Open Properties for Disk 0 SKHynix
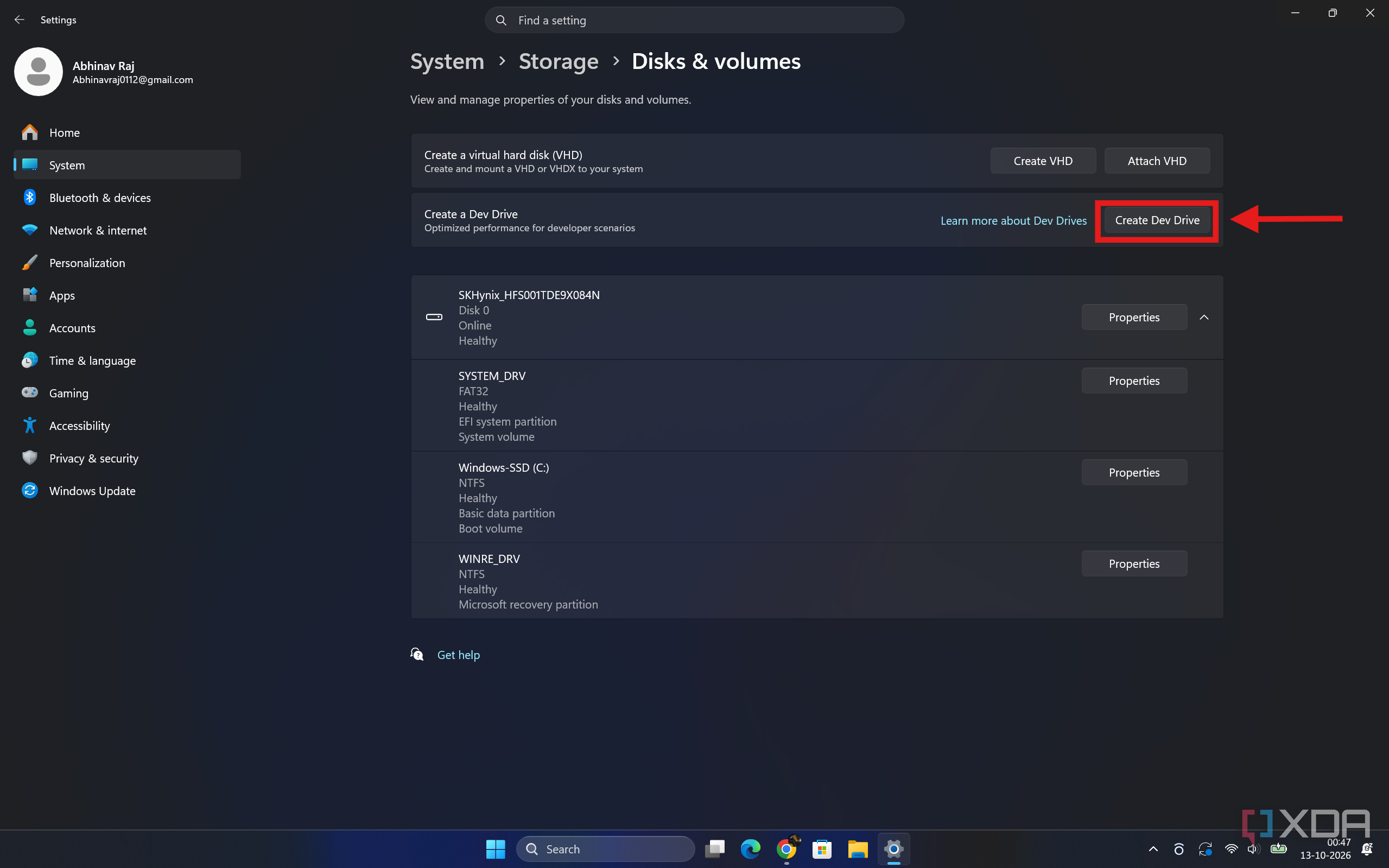This screenshot has width=1389, height=868. point(1134,317)
